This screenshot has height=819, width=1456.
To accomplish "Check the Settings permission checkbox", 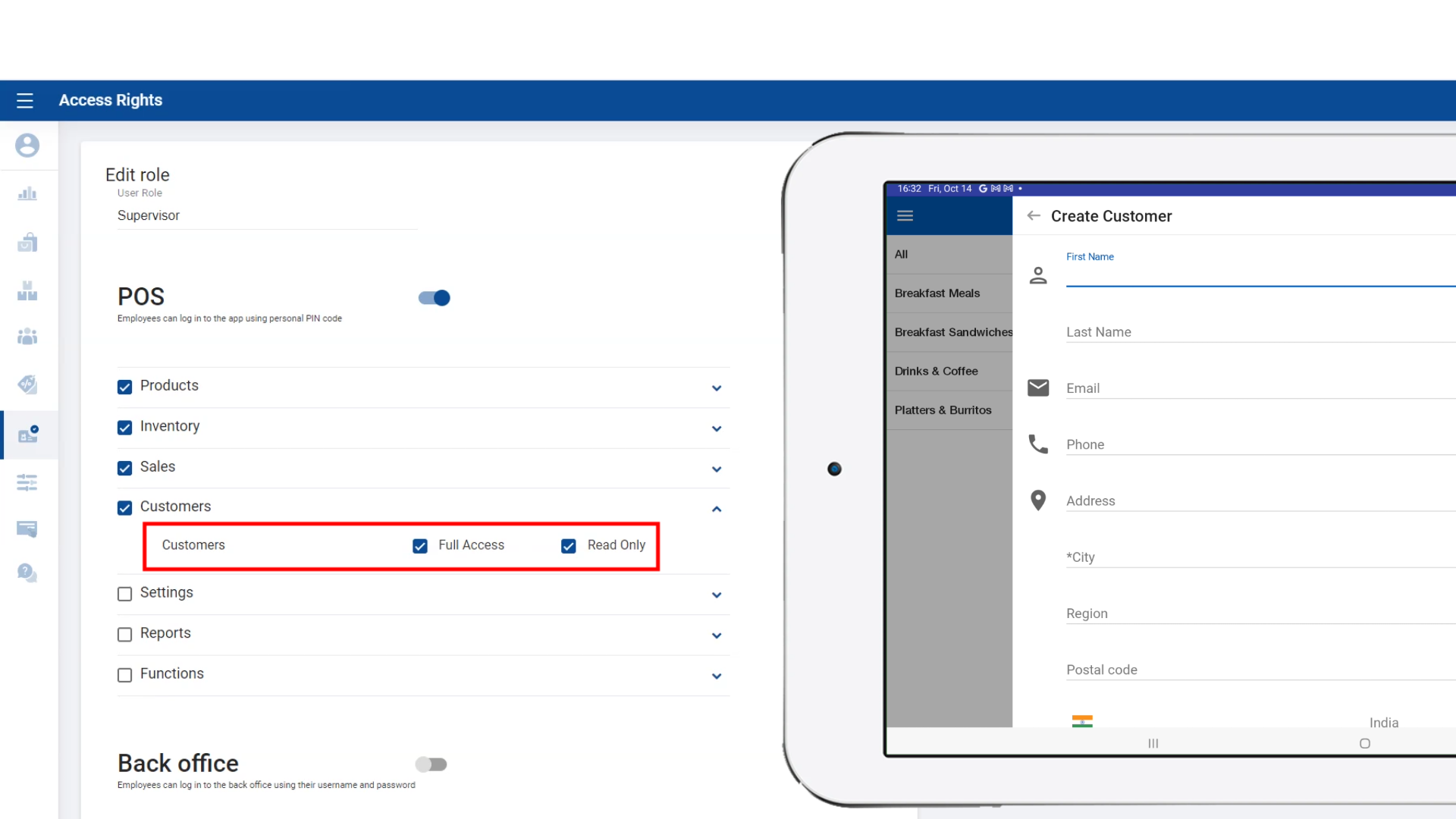I will coord(125,594).
